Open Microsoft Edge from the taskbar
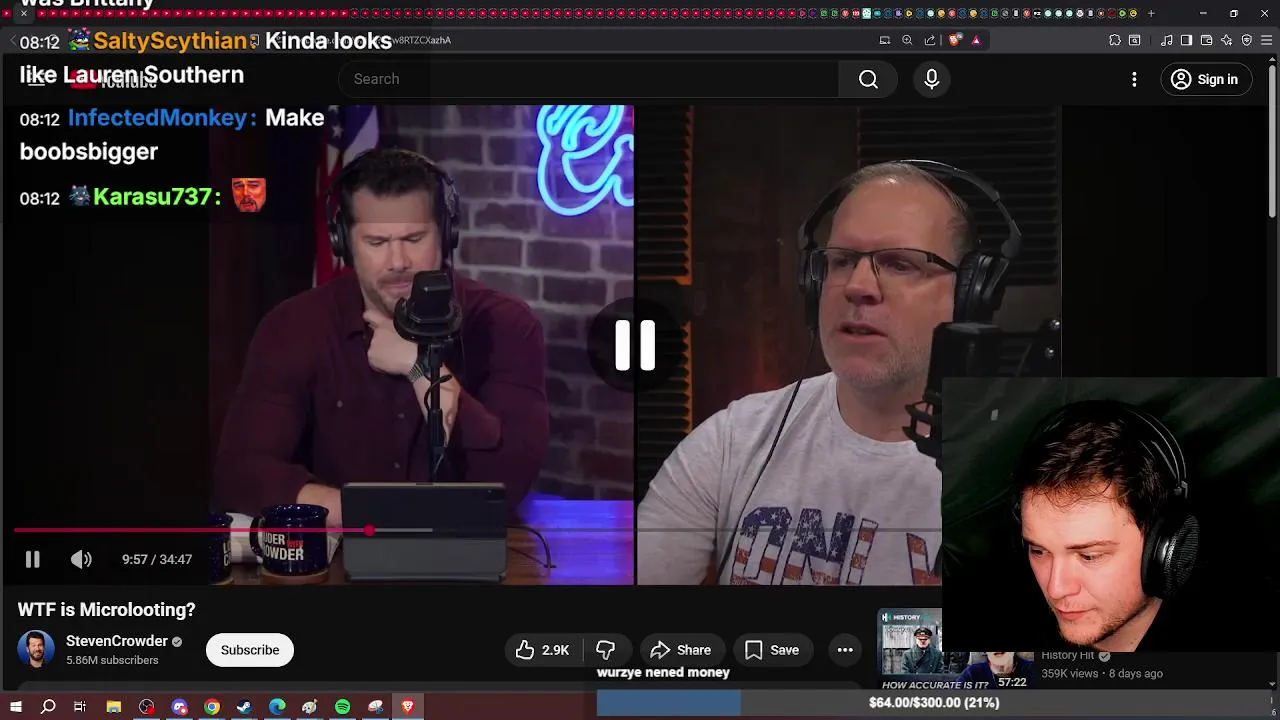The width and height of the screenshot is (1280, 720). [x=277, y=707]
